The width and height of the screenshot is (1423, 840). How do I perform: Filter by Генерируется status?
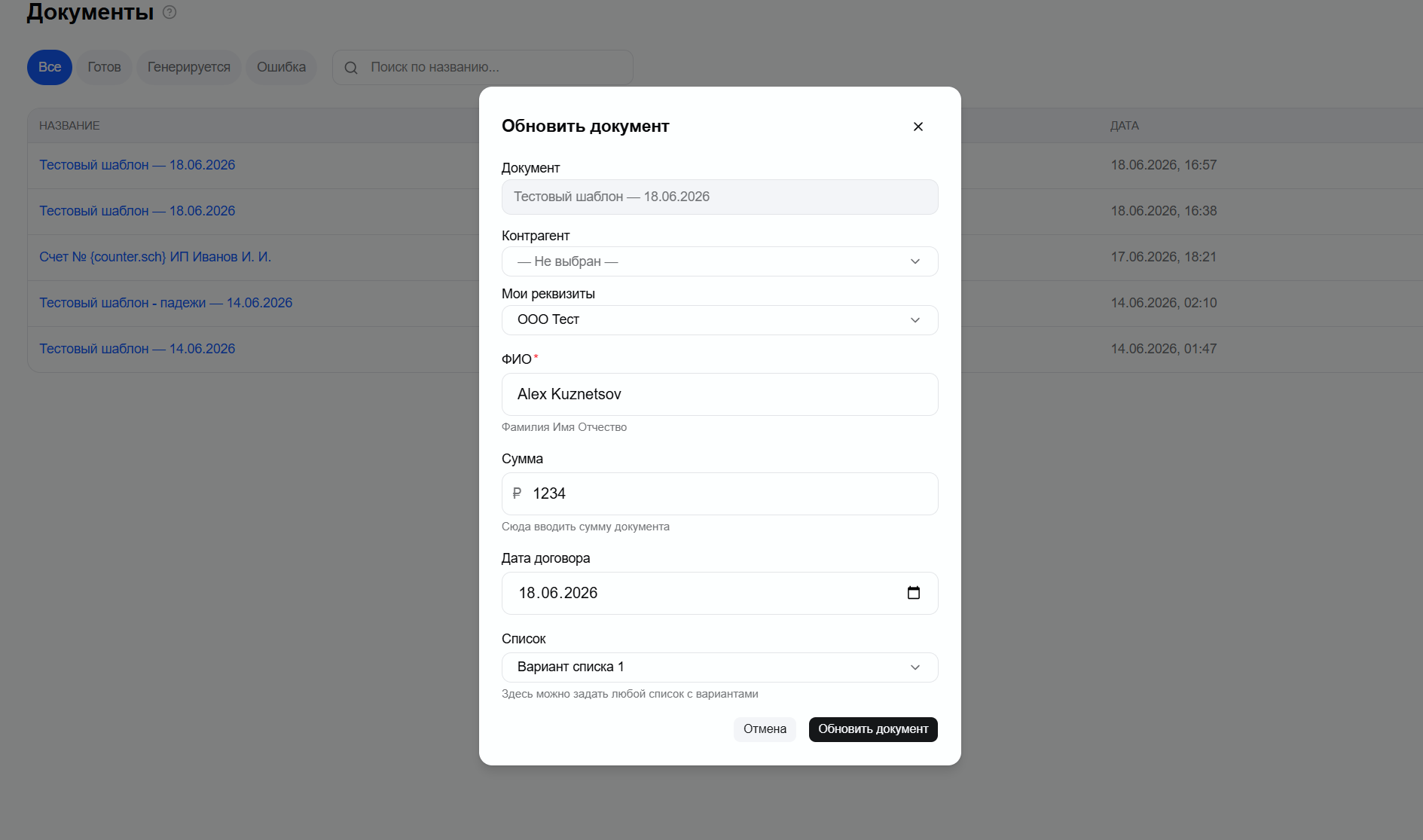pos(189,67)
